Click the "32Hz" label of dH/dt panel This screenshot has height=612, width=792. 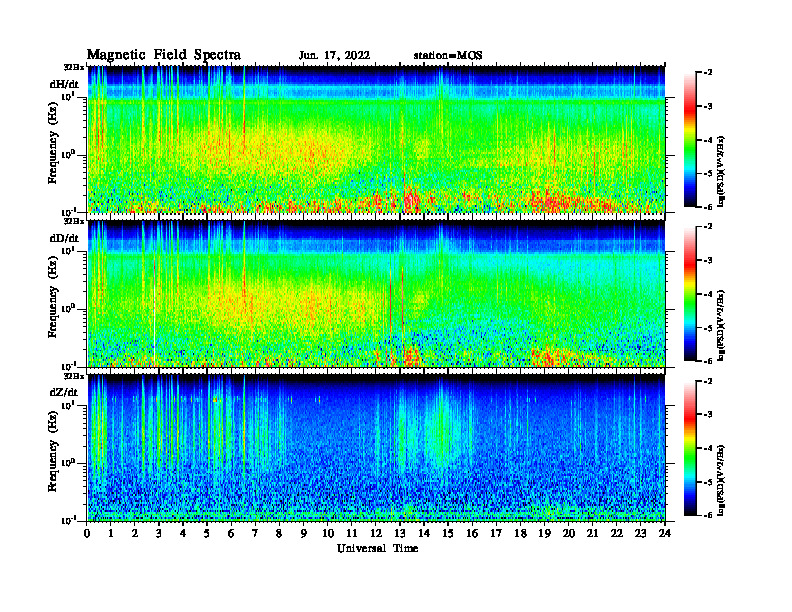(x=73, y=67)
